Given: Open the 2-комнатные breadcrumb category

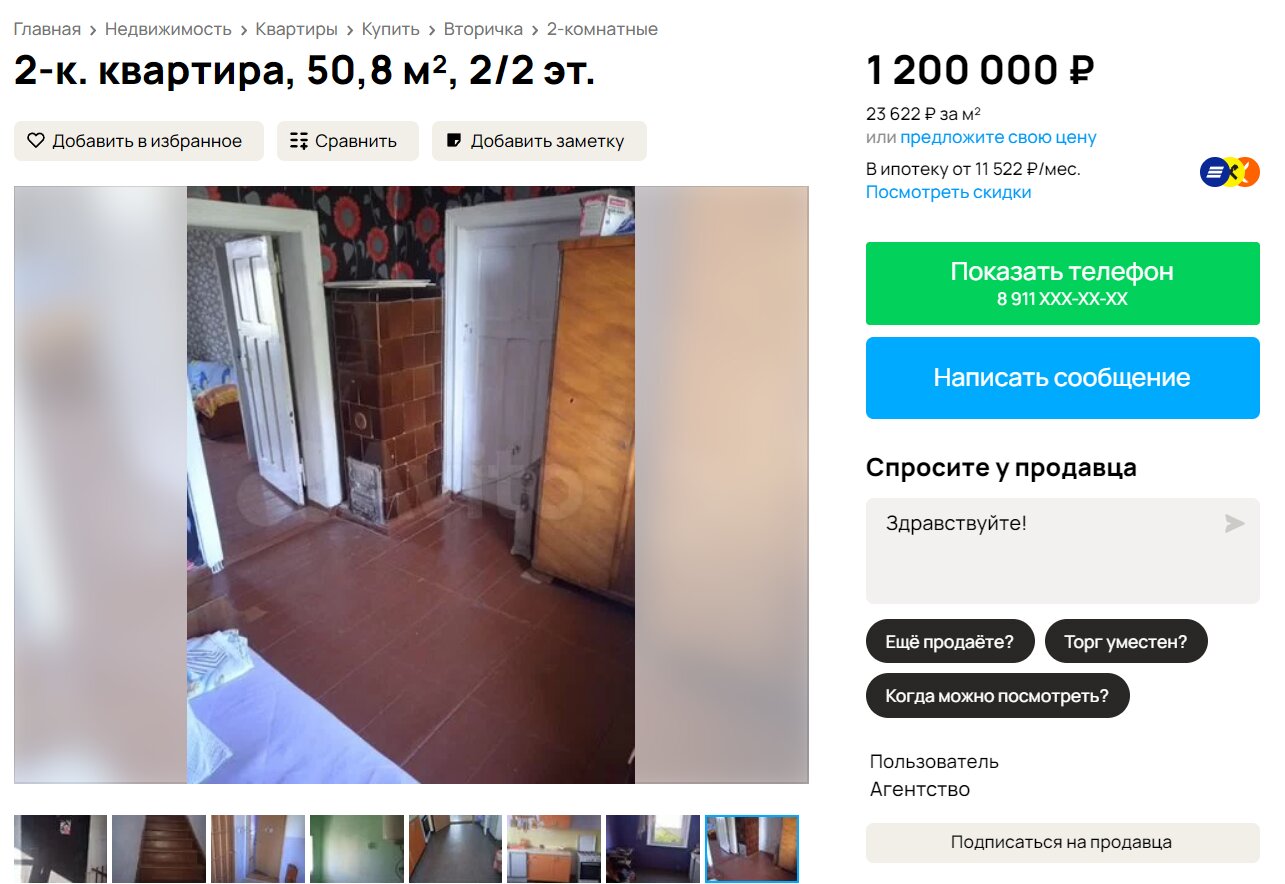Looking at the screenshot, I should [602, 29].
